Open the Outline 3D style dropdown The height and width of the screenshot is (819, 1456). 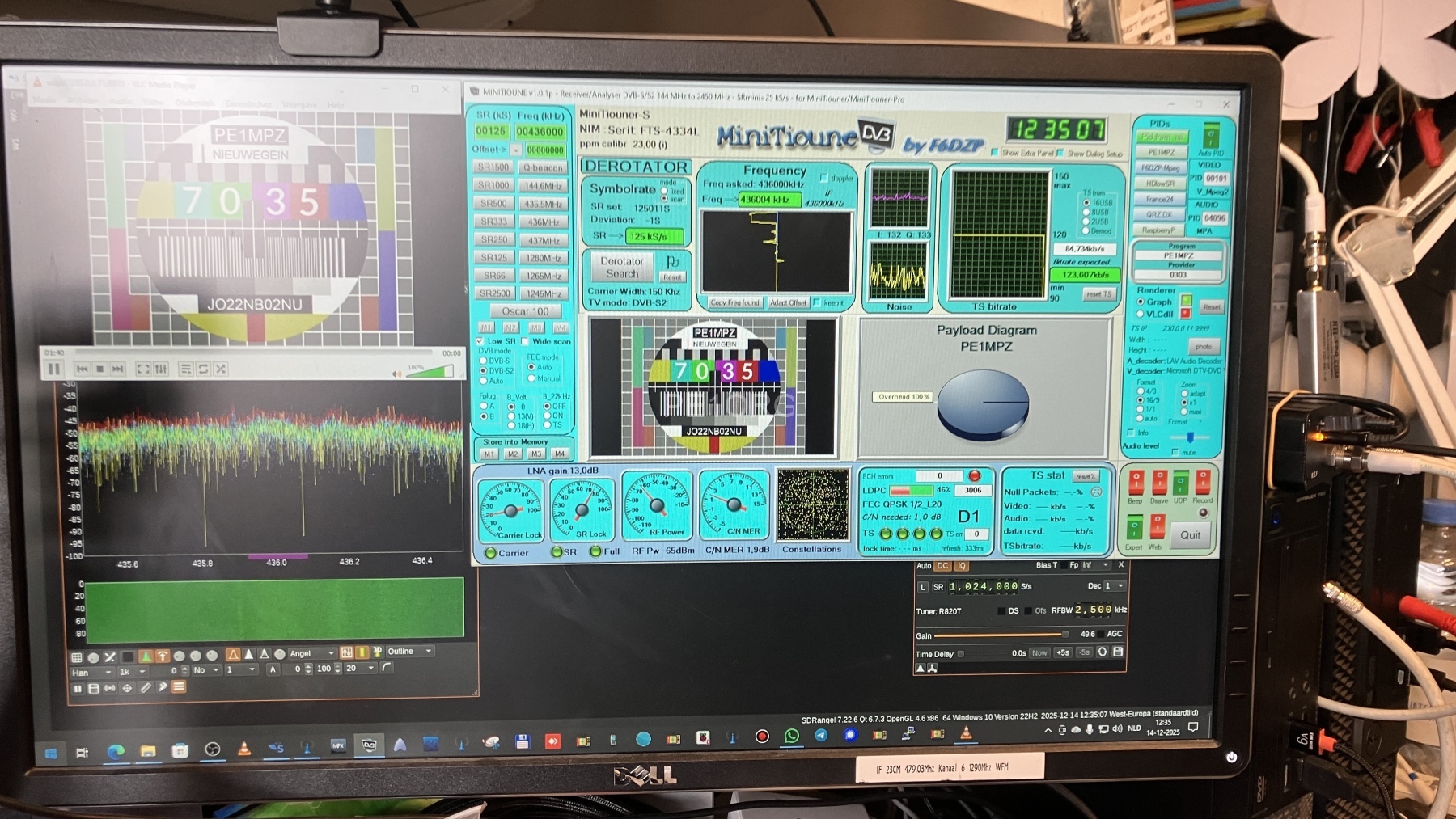pyautogui.click(x=410, y=652)
